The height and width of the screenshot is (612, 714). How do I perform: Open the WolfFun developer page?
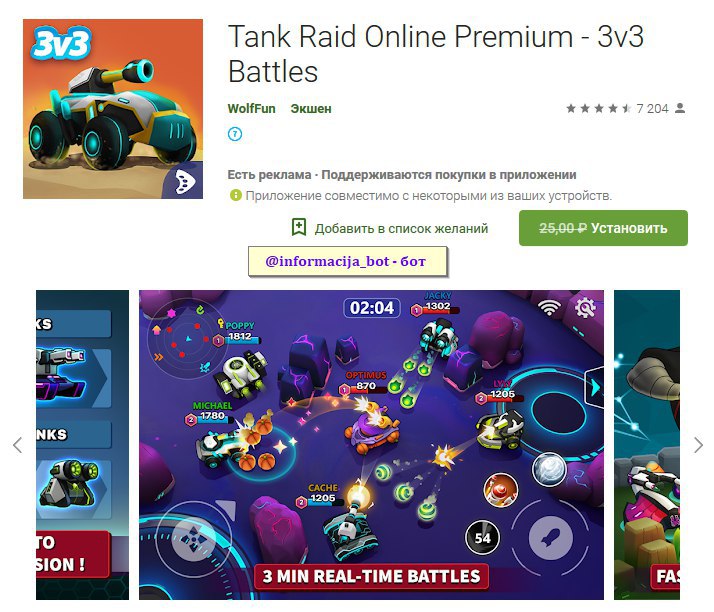pyautogui.click(x=251, y=109)
